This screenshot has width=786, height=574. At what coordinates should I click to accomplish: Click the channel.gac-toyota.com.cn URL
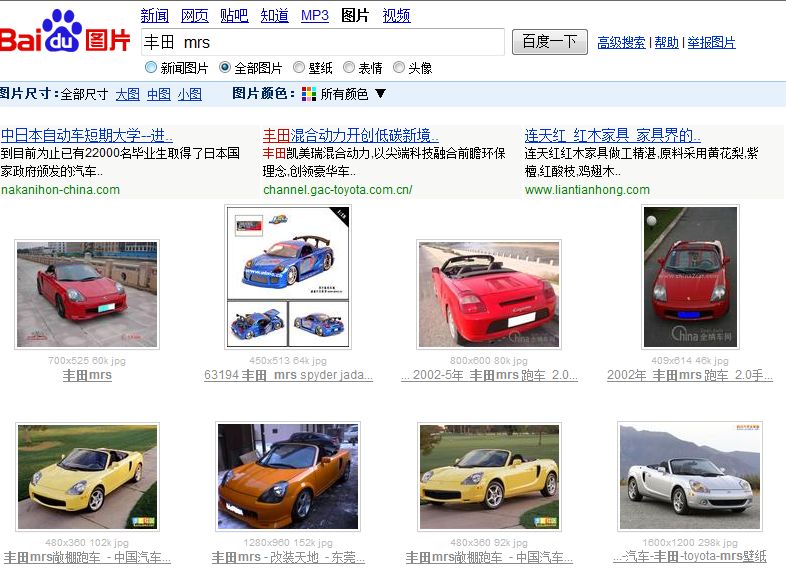pos(337,190)
